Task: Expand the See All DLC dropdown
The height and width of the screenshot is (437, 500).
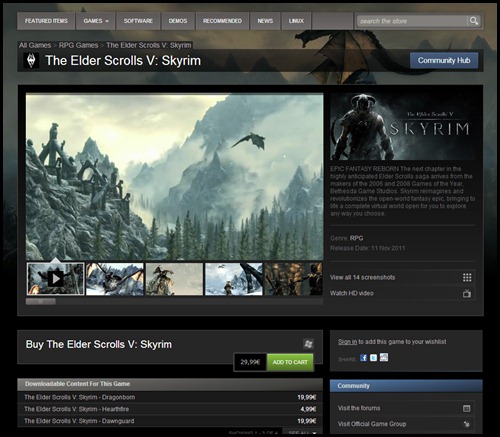Action: 302,432
